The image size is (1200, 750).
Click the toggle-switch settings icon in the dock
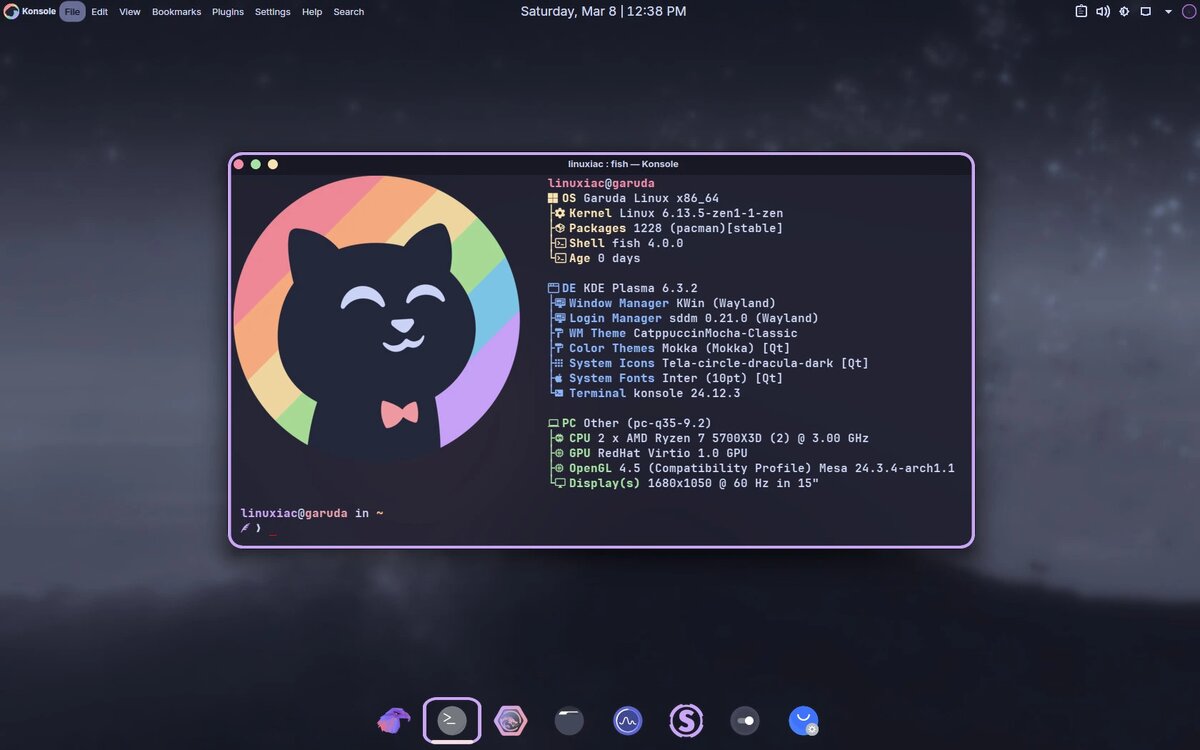point(745,720)
